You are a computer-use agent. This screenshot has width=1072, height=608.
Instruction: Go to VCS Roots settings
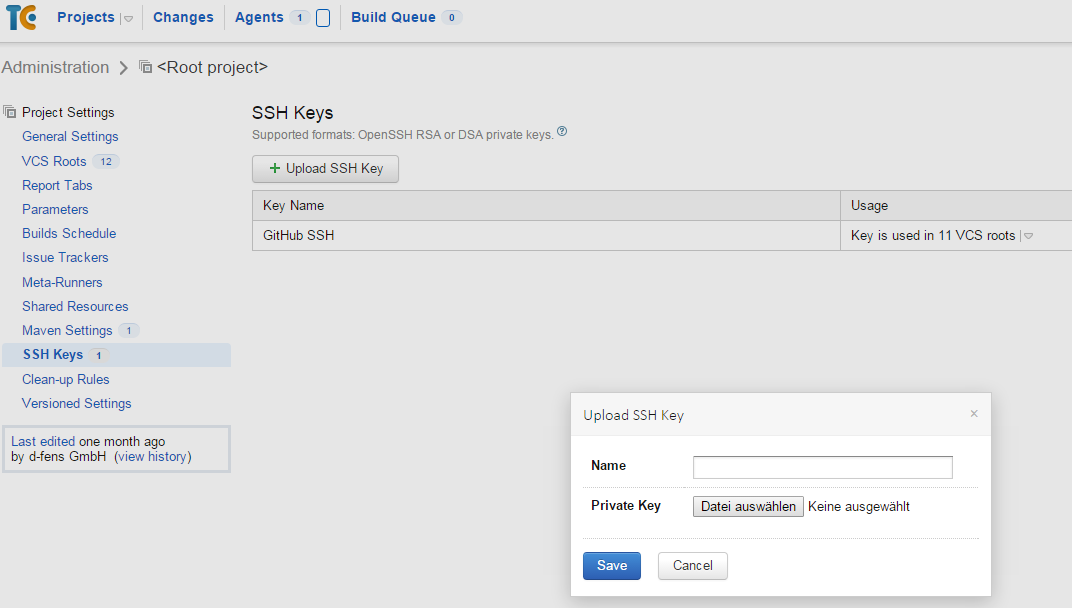(x=54, y=161)
